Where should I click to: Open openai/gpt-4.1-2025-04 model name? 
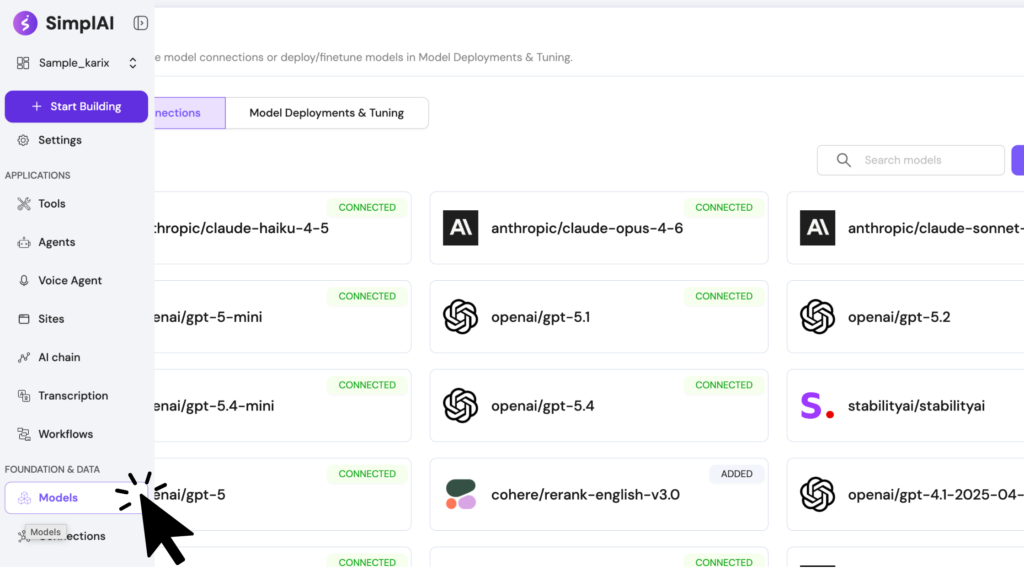coord(935,494)
